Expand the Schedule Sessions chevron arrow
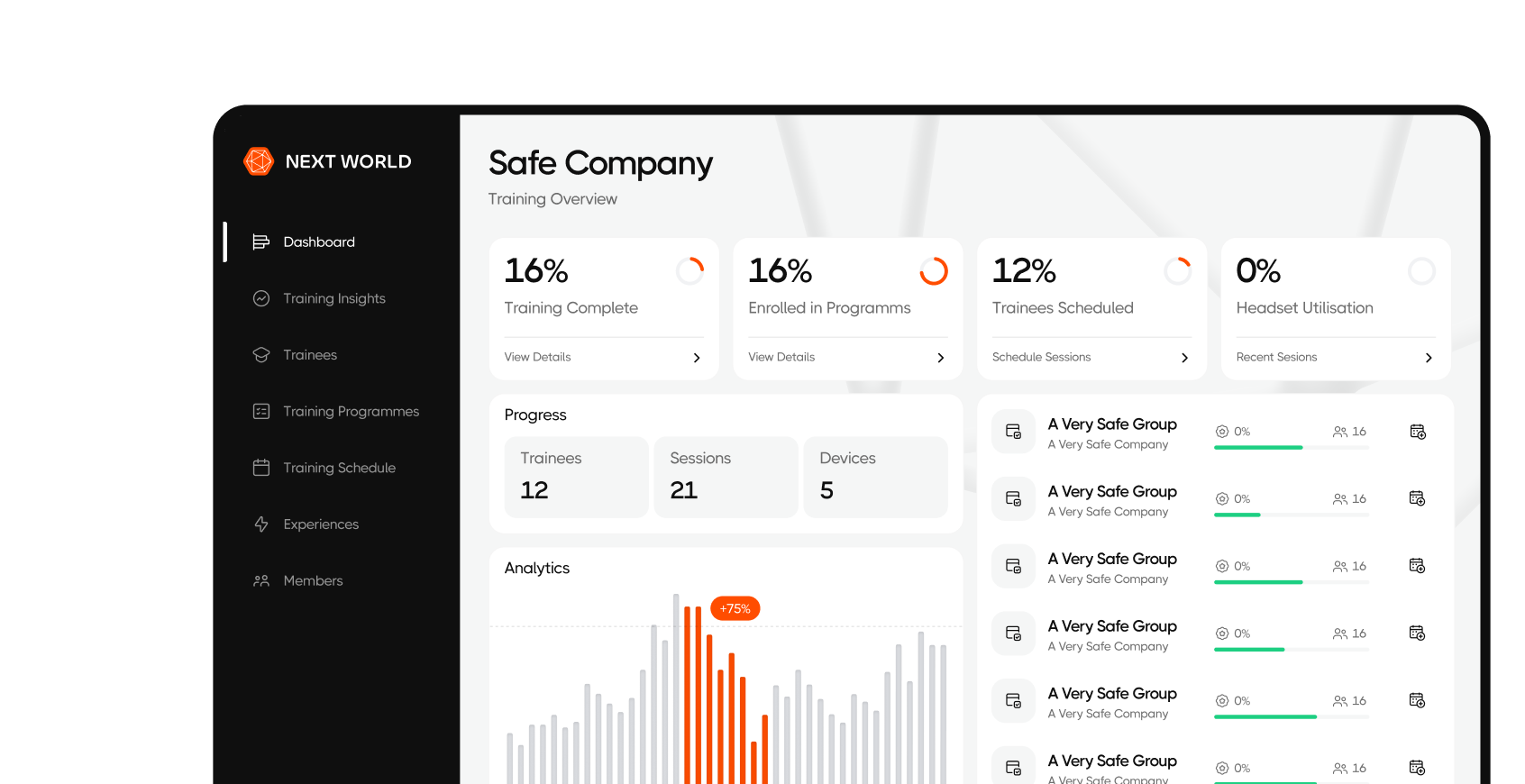Image resolution: width=1525 pixels, height=784 pixels. coord(1184,358)
